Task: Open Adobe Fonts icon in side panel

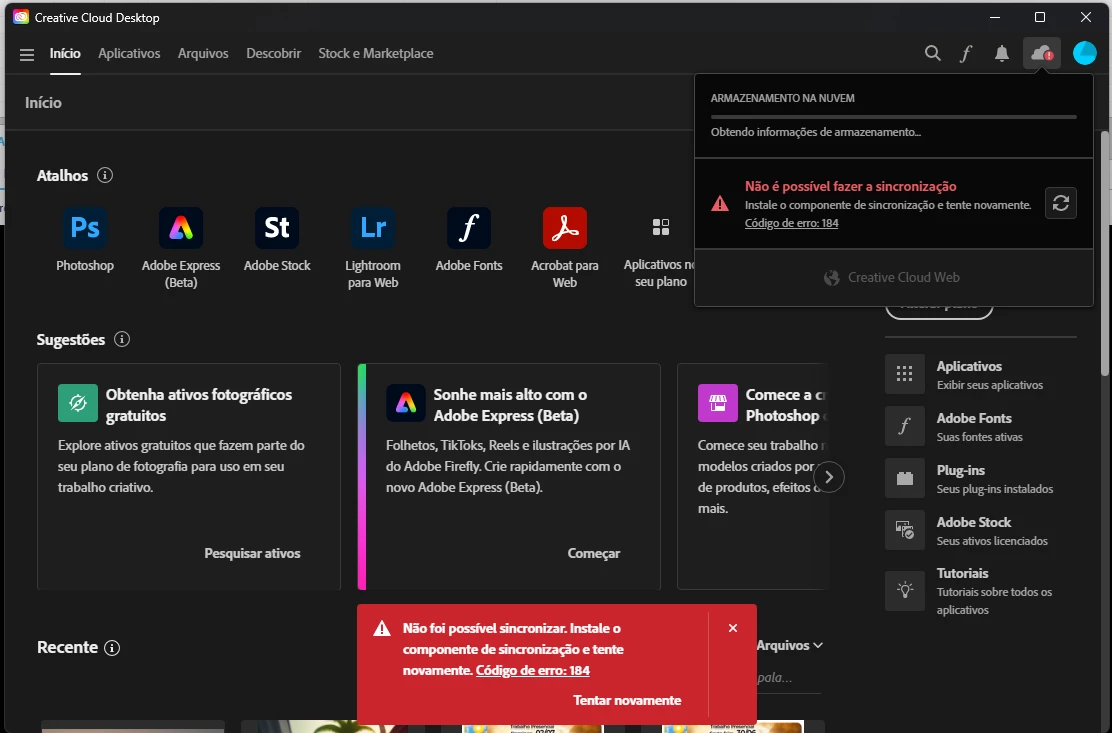Action: pyautogui.click(x=905, y=425)
